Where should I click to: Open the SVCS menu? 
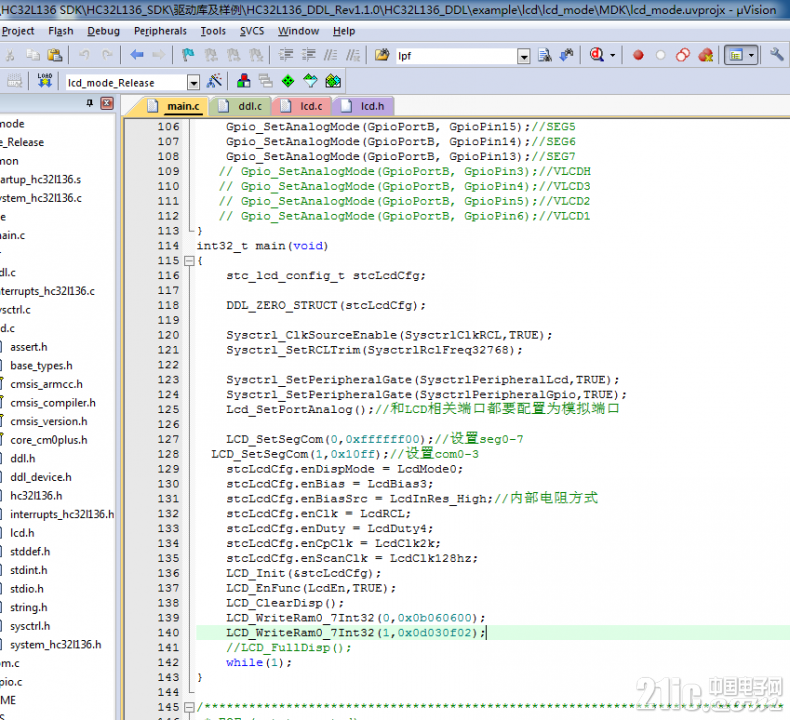click(252, 31)
